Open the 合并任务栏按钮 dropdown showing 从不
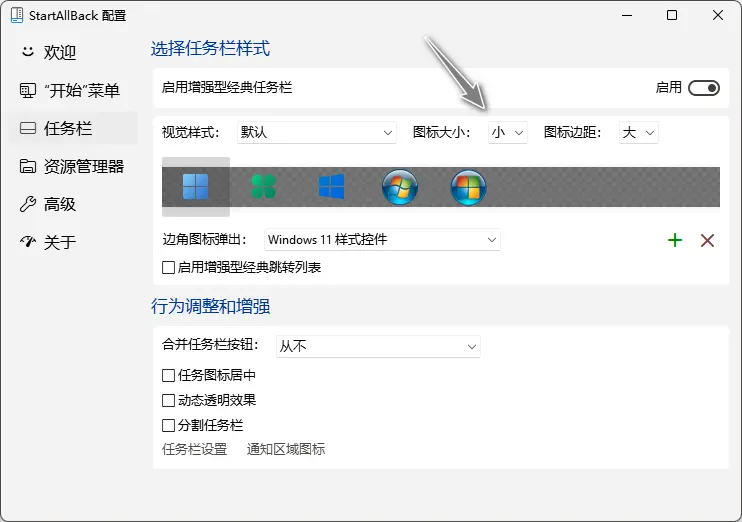 coord(378,346)
